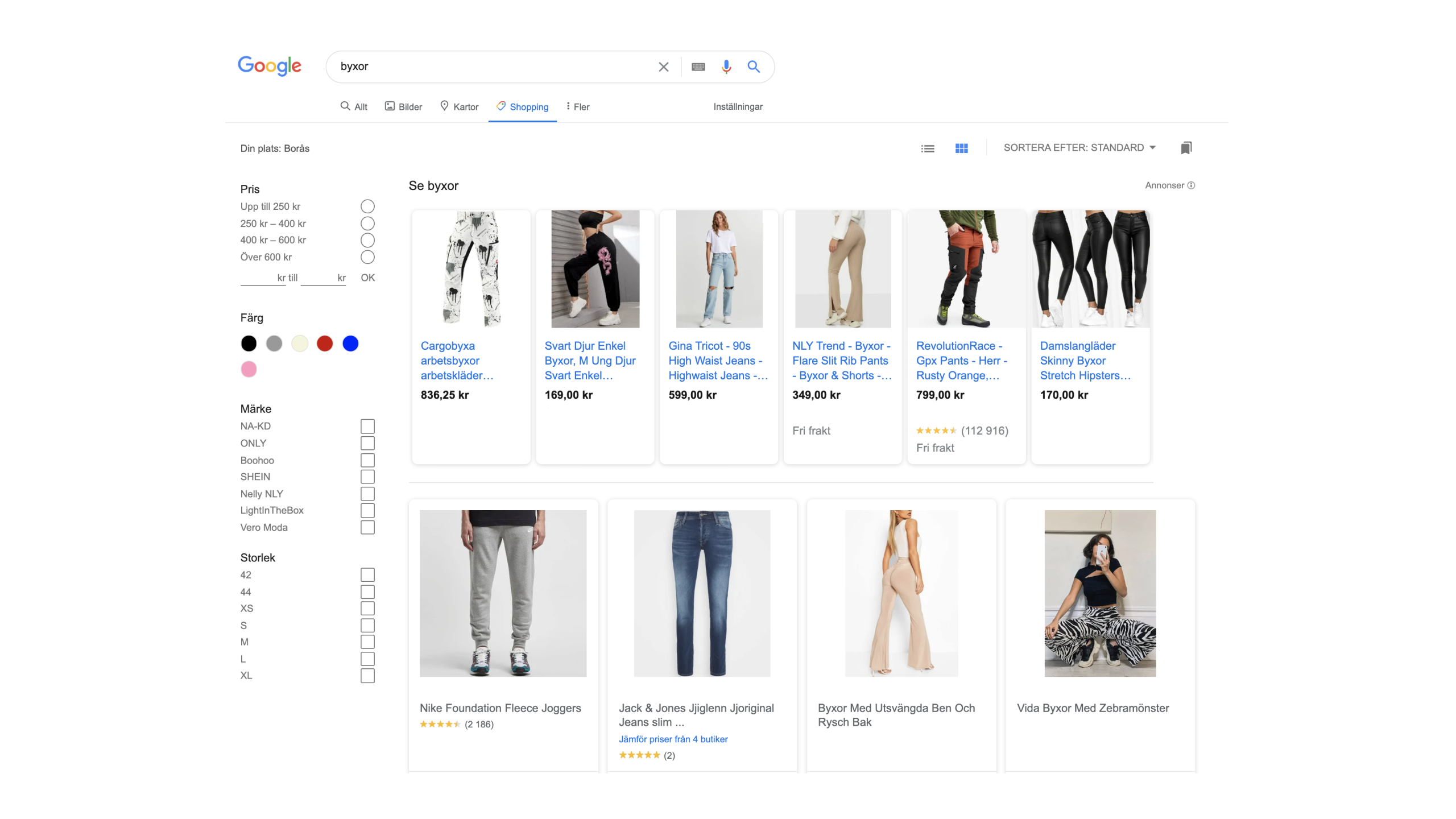The width and height of the screenshot is (1456, 819).
Task: Switch to grid view icon
Action: coord(961,148)
